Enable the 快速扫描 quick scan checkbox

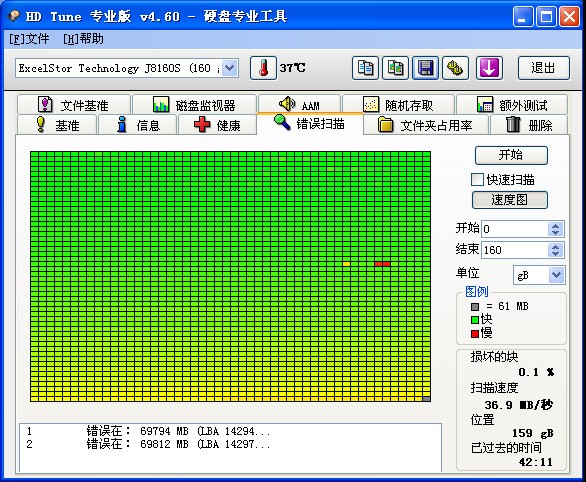[477, 180]
